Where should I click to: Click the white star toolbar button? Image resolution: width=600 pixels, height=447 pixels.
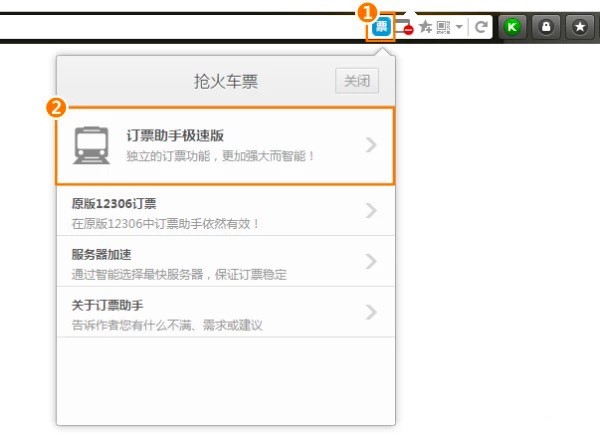[580, 27]
